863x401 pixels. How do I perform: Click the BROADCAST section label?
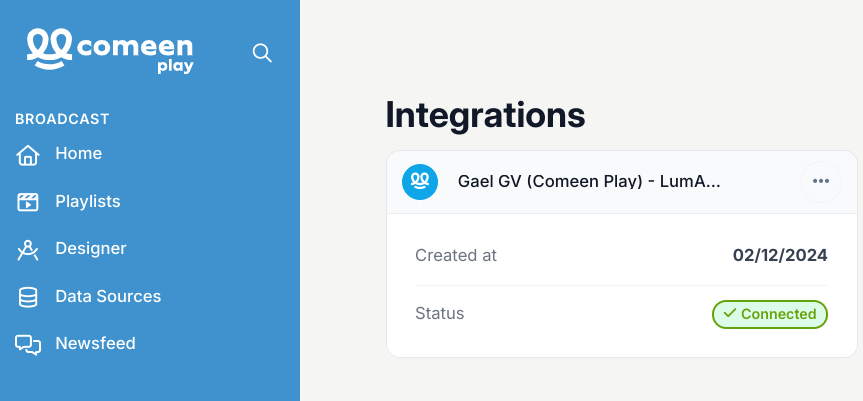62,119
